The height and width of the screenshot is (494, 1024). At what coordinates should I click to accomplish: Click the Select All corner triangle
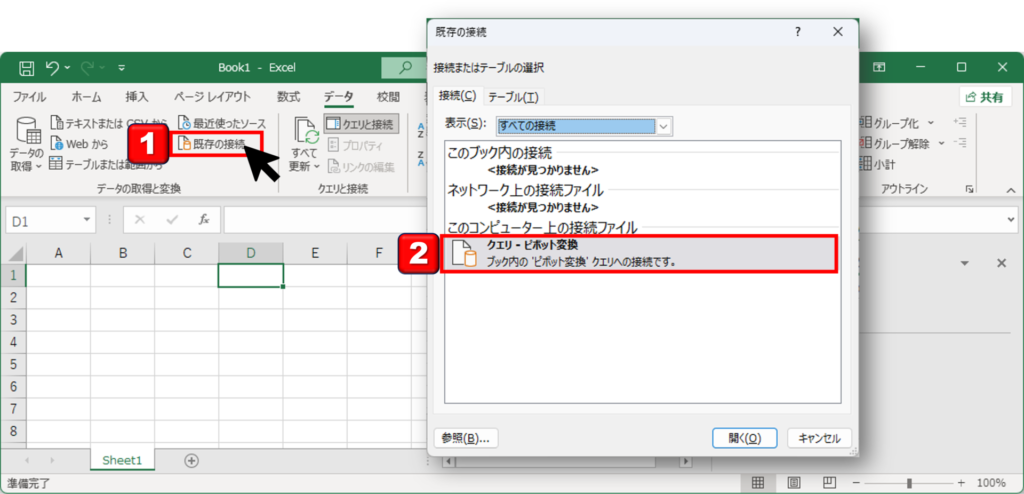[14, 253]
